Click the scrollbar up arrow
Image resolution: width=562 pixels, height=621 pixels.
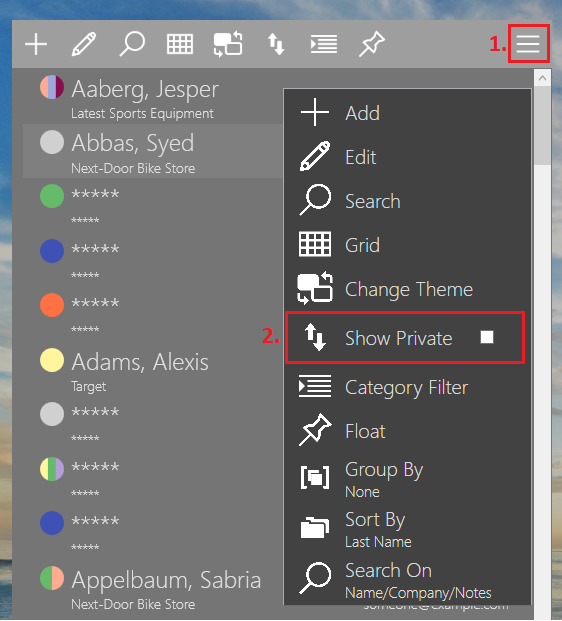[x=542, y=78]
